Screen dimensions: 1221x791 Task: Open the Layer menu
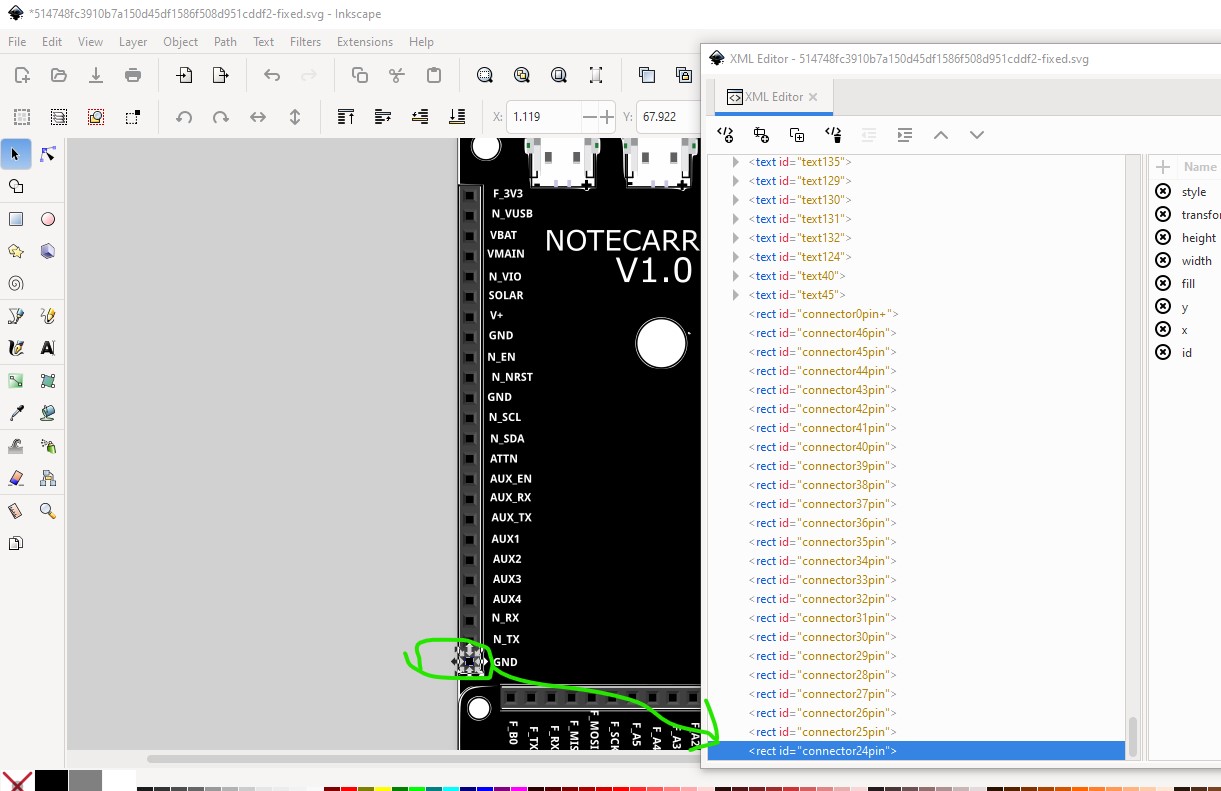[x=133, y=42]
